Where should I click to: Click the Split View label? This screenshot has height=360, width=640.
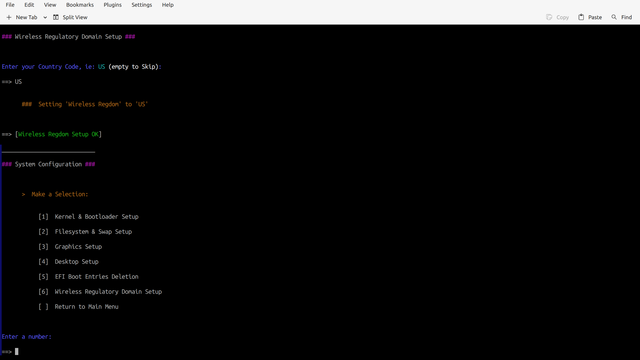point(75,17)
